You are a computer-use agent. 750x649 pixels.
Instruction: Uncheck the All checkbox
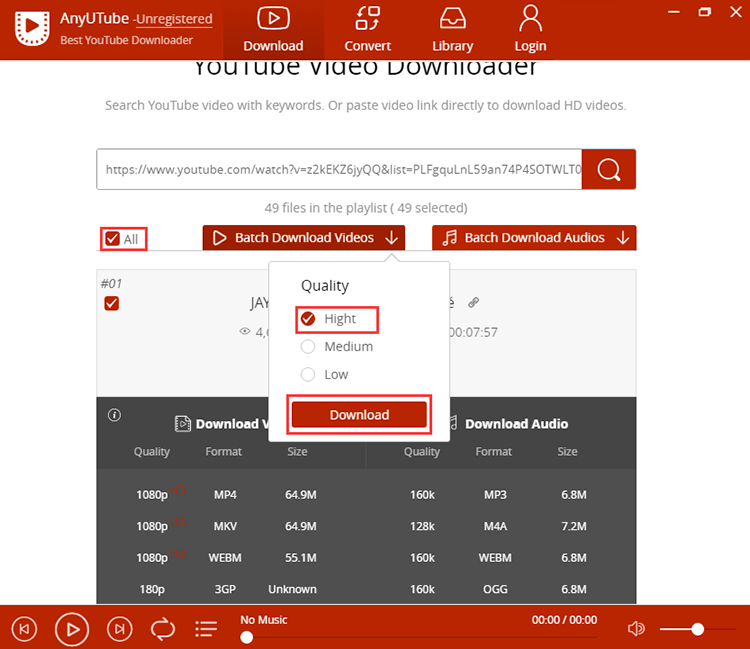(112, 239)
